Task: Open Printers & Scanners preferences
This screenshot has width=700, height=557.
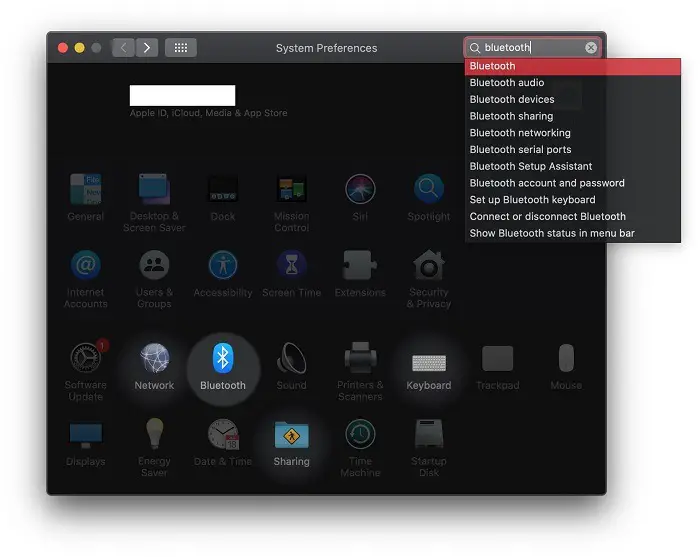Action: [x=360, y=358]
